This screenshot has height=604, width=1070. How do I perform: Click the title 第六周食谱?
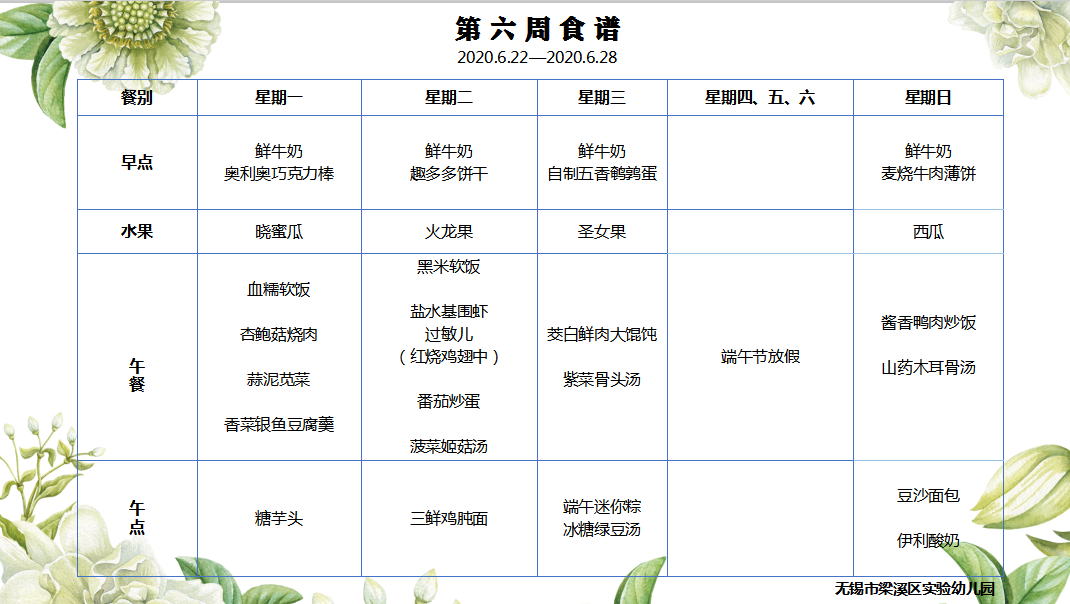point(538,29)
